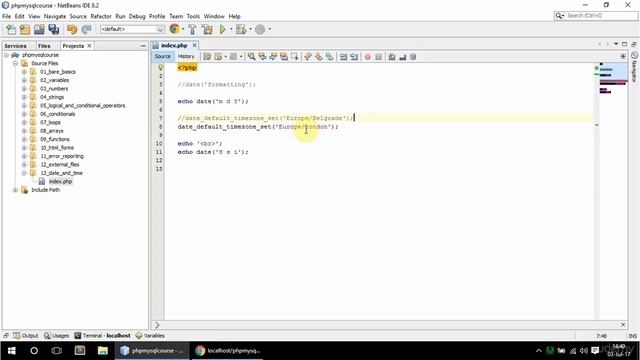Click the Last Edit editor toolbar icon
640x360 pixels.
pos(207,57)
